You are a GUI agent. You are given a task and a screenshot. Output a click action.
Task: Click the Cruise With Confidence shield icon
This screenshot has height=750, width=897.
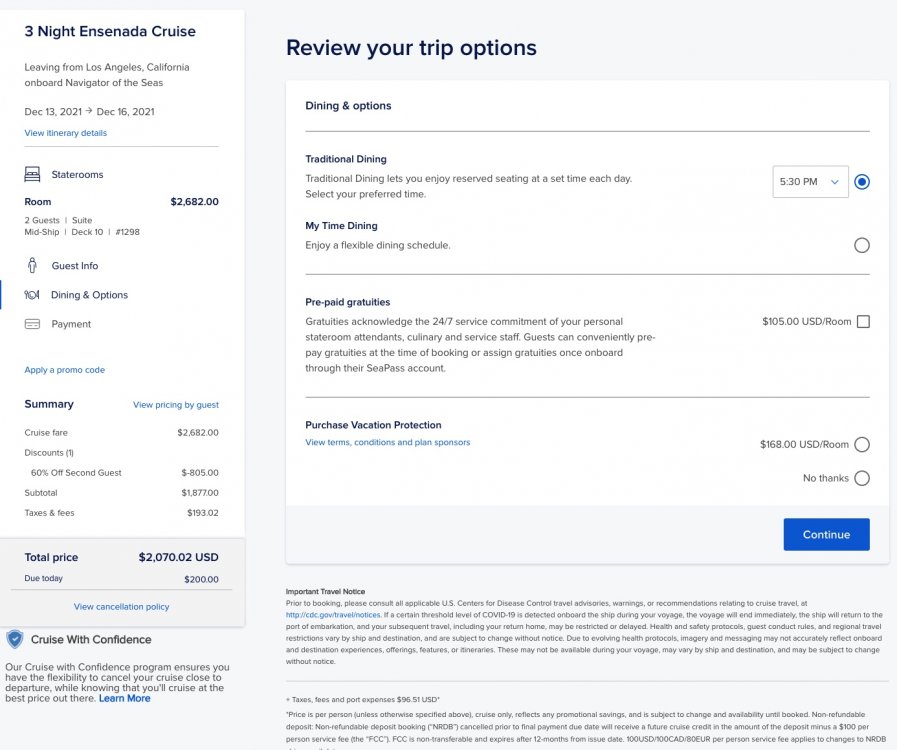15,639
